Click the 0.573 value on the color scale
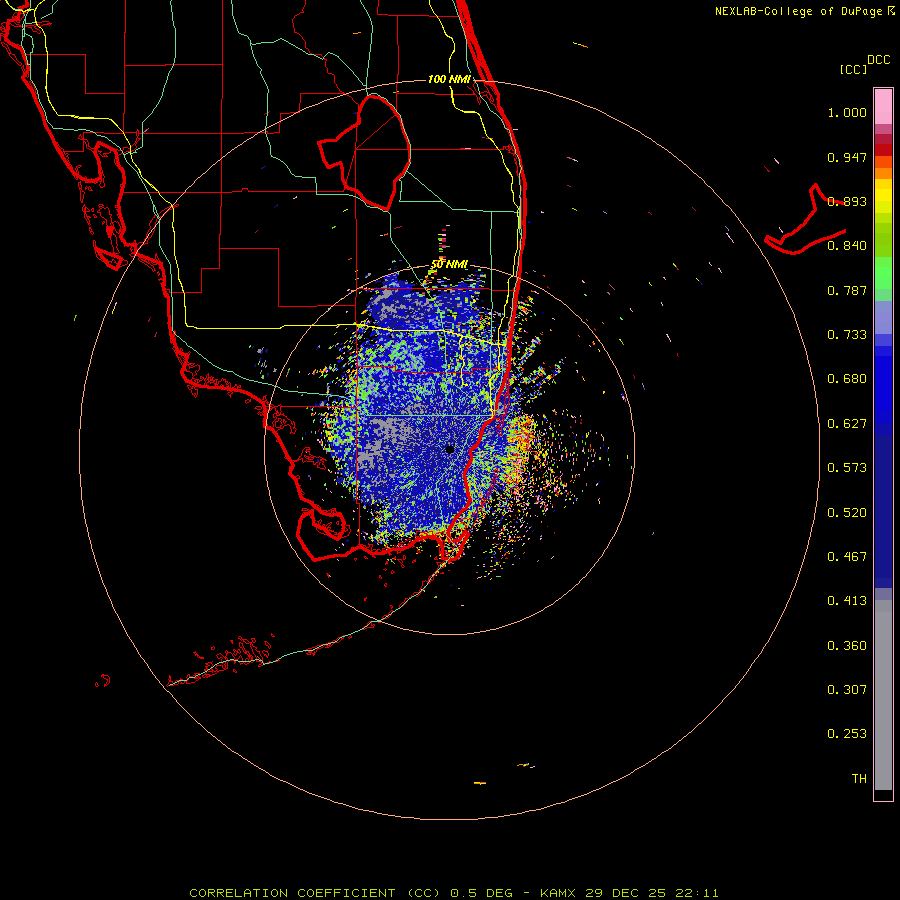 847,468
